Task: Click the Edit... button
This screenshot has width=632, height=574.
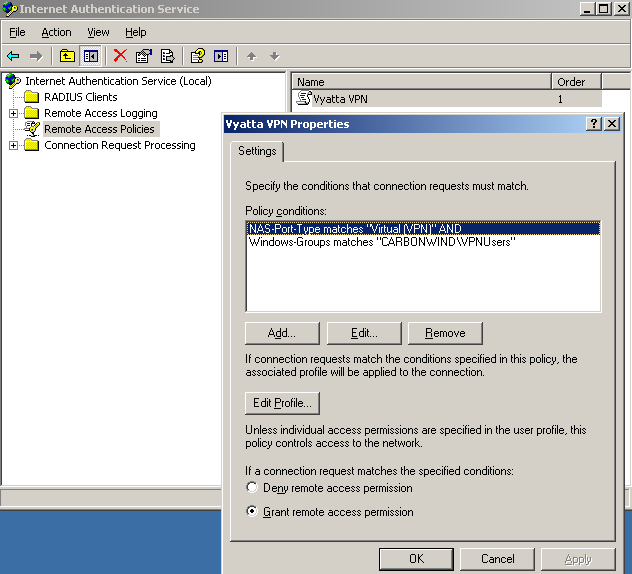Action: [364, 333]
